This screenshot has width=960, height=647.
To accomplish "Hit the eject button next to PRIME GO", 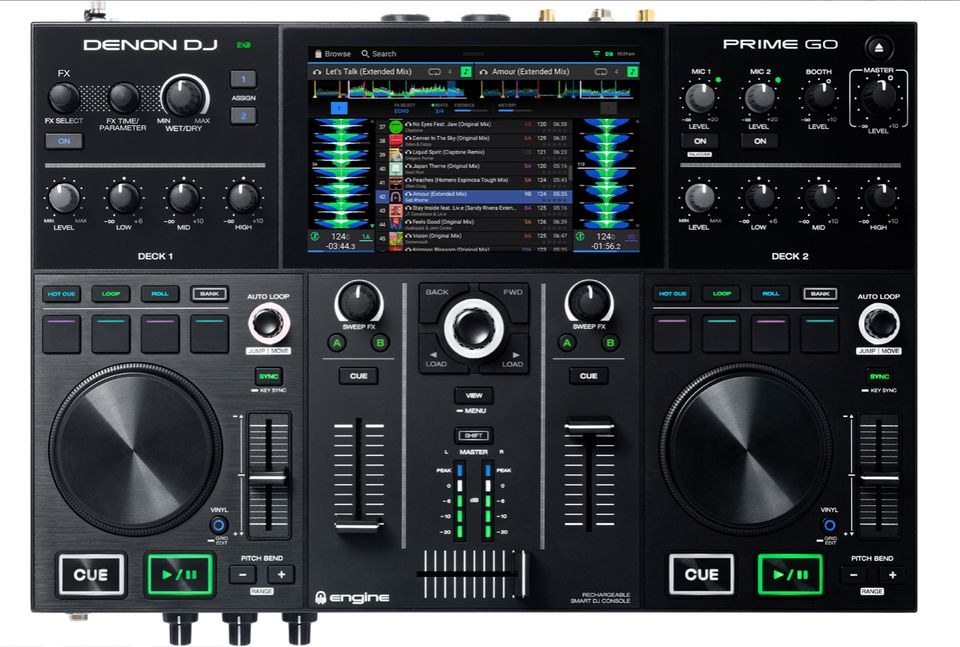I will (879, 47).
